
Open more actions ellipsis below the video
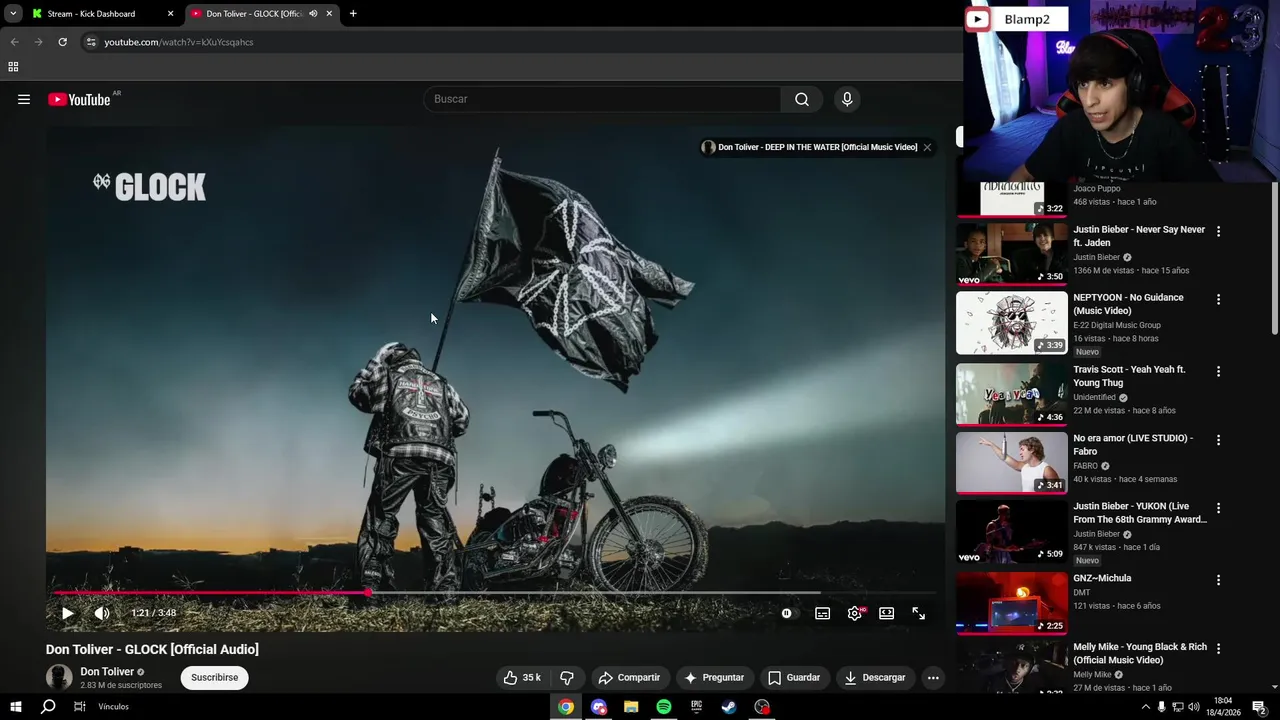933,677
